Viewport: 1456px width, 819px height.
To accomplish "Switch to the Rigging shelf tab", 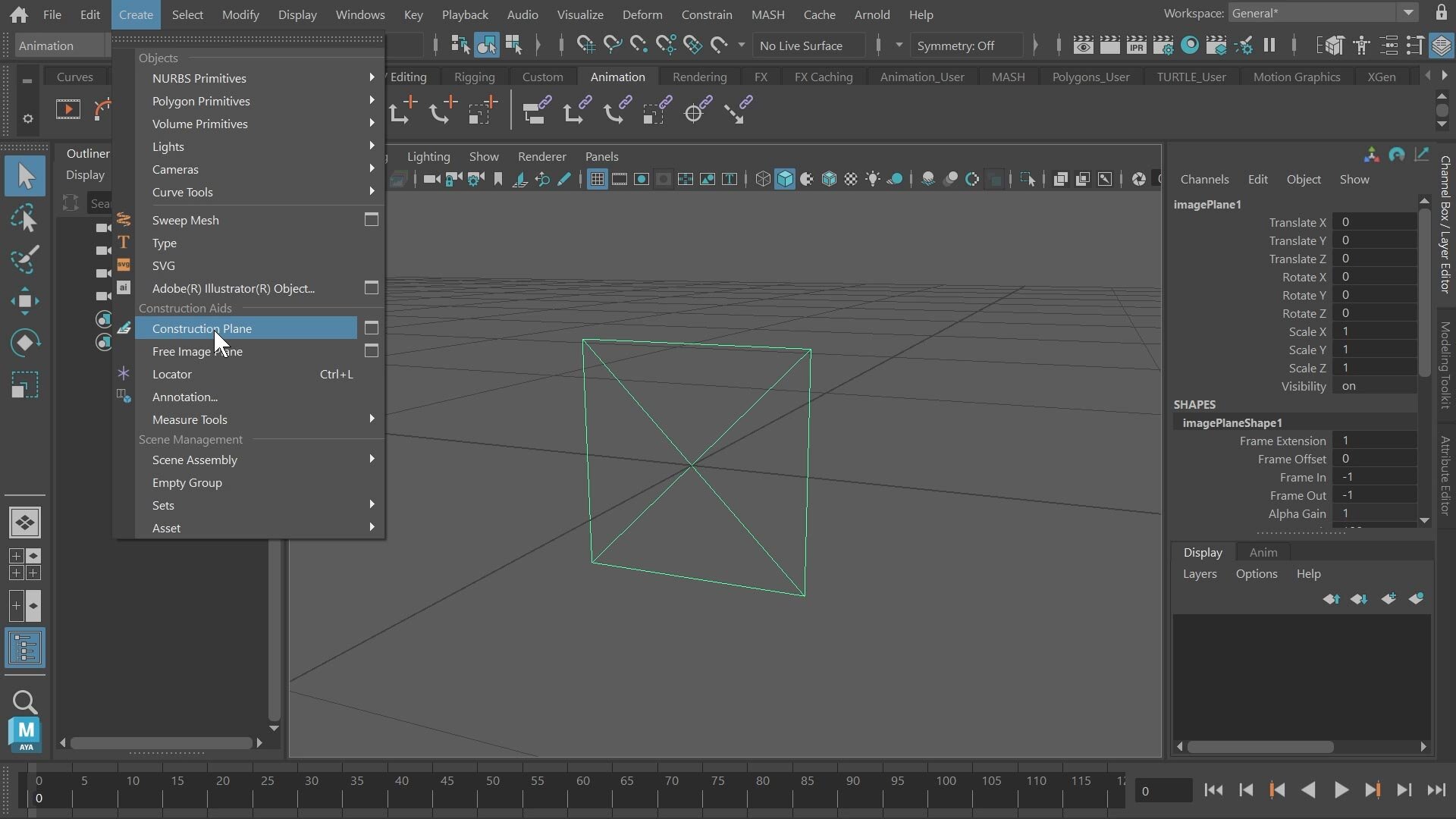I will (474, 77).
